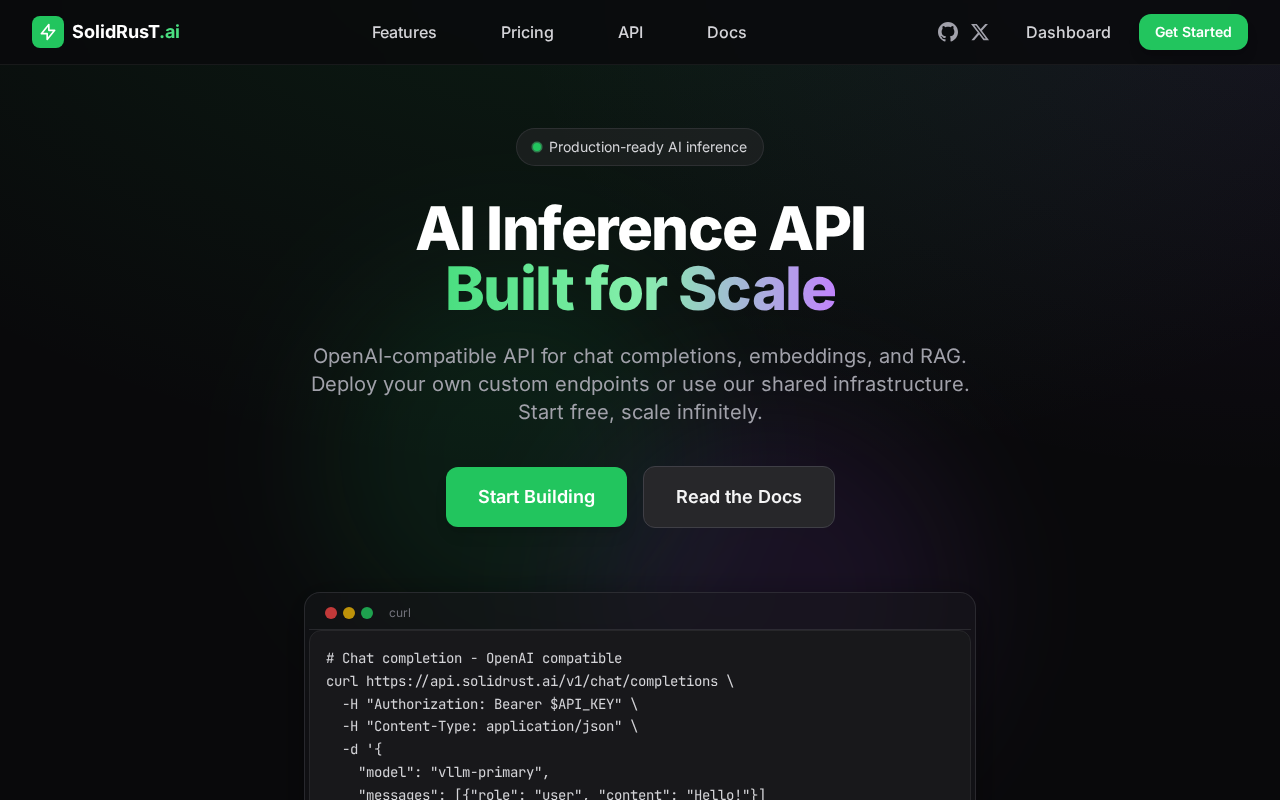
Task: Click the Start Building button
Action: point(536,497)
